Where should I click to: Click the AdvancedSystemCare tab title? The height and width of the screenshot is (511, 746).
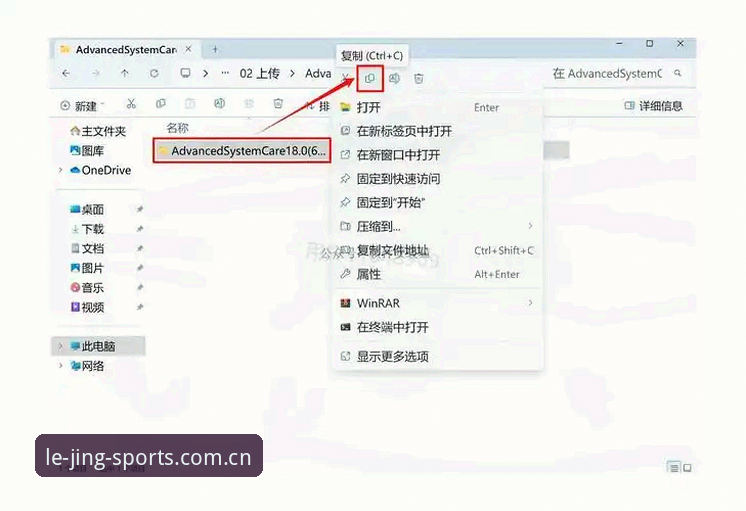[126, 49]
